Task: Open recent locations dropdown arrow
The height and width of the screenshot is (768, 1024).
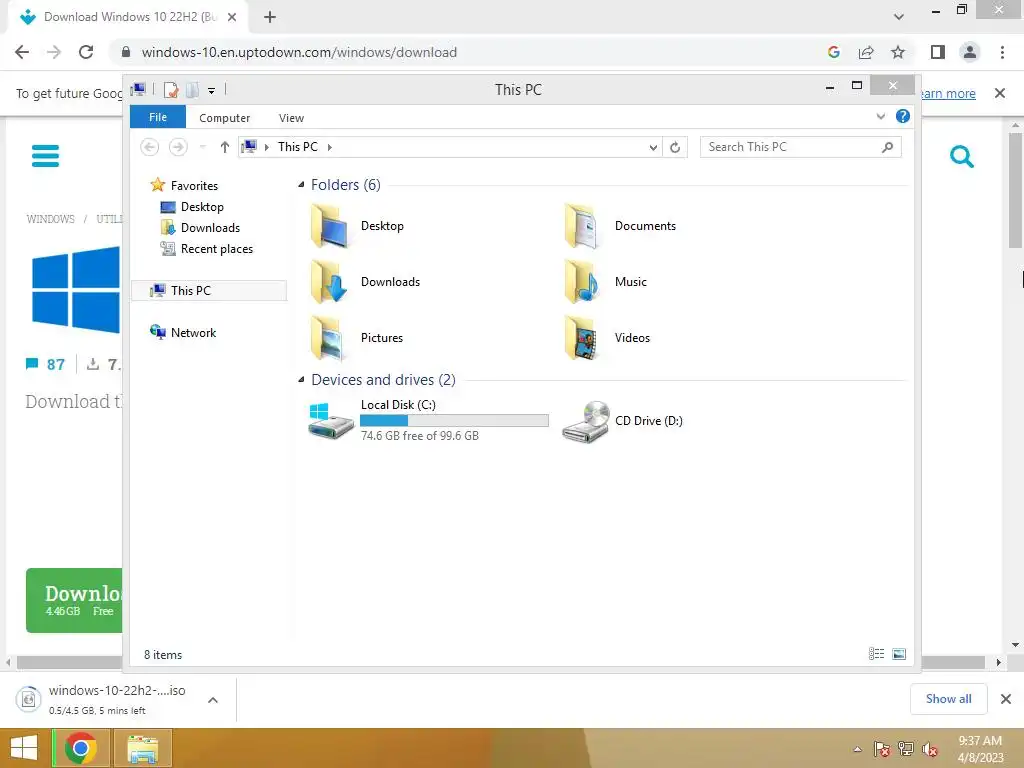Action: [x=202, y=148]
